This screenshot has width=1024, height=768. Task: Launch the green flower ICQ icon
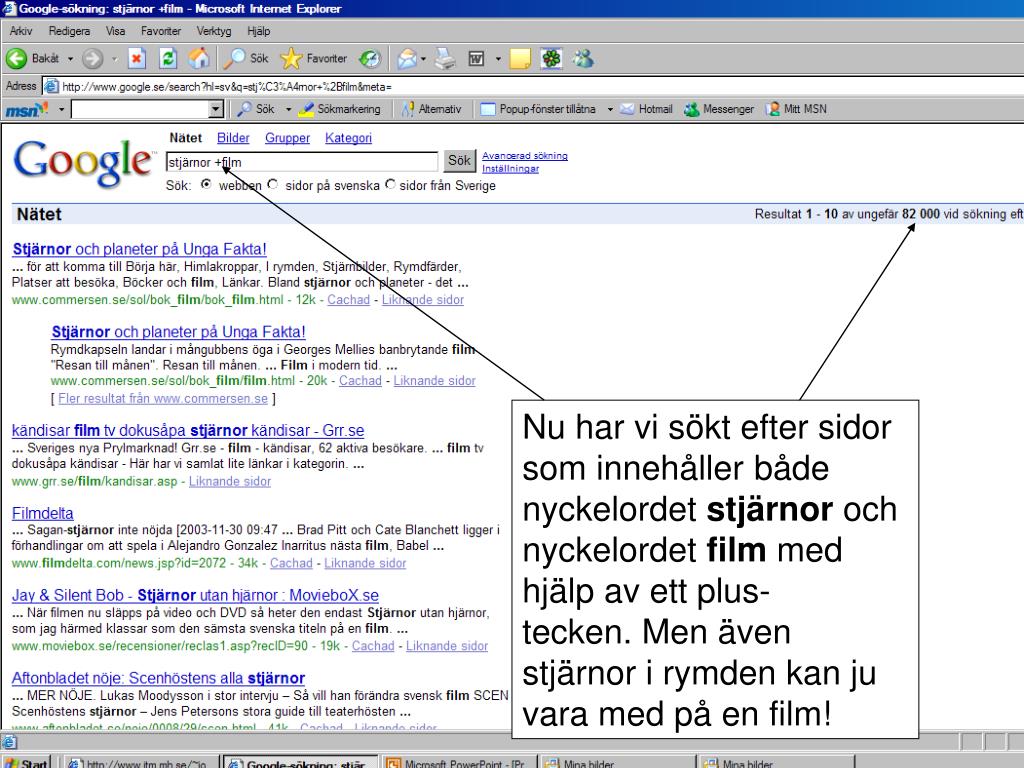click(x=552, y=59)
